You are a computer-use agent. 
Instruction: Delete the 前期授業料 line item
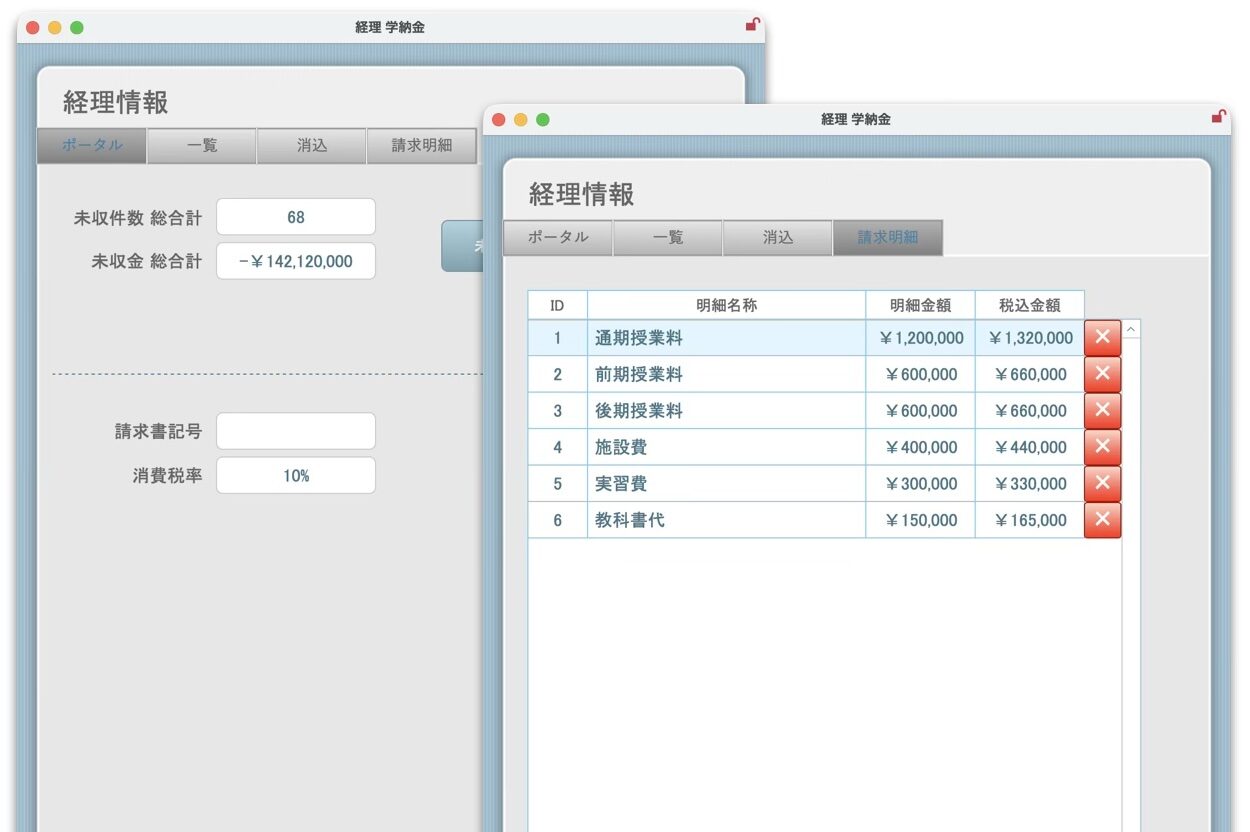click(1101, 373)
